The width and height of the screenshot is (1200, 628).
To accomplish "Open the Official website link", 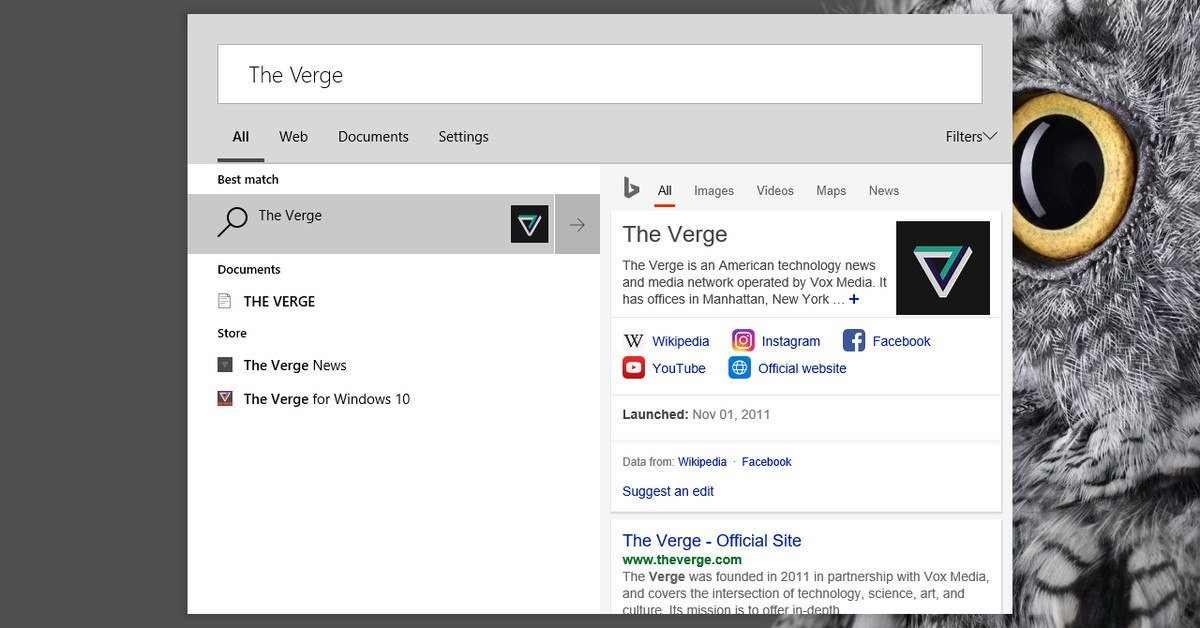I will 802,368.
